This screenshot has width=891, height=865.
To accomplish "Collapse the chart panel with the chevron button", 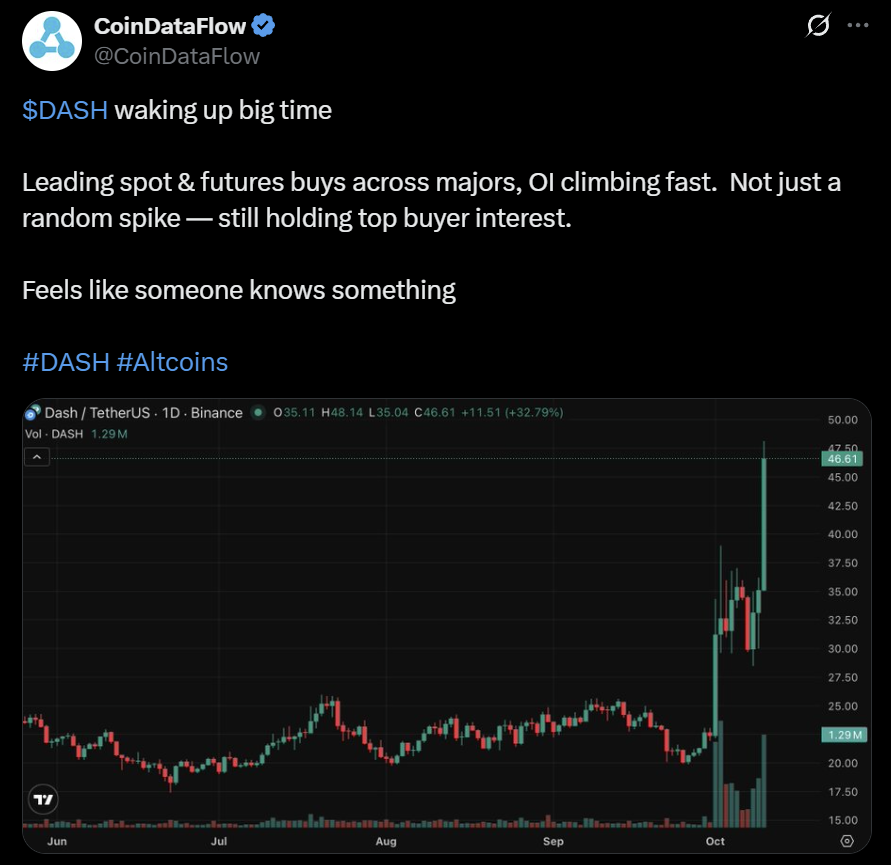I will coord(37,456).
